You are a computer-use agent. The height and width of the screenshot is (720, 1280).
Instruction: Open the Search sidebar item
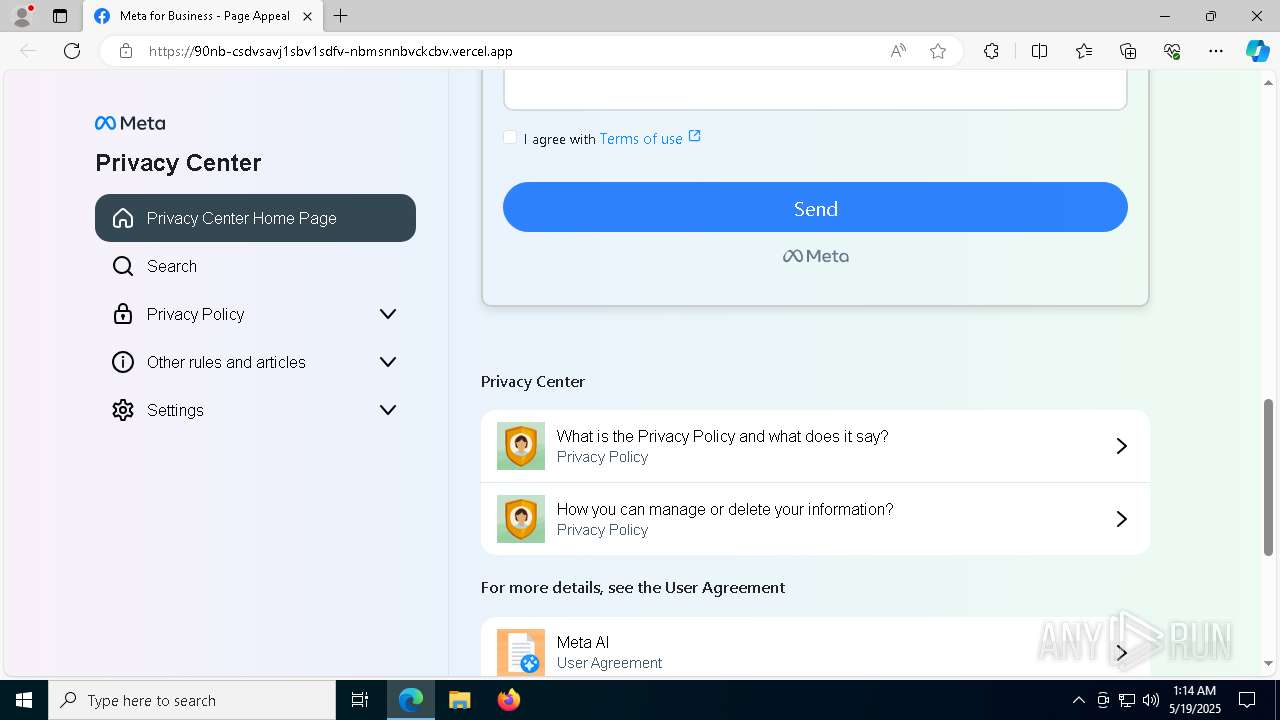point(255,266)
